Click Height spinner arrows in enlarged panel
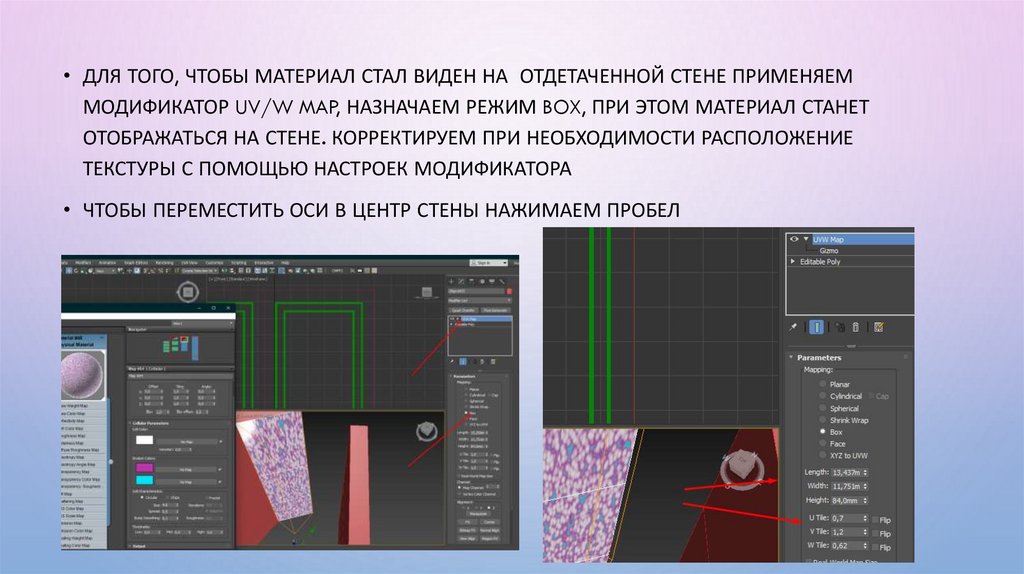The width and height of the screenshot is (1024, 574). [866, 500]
